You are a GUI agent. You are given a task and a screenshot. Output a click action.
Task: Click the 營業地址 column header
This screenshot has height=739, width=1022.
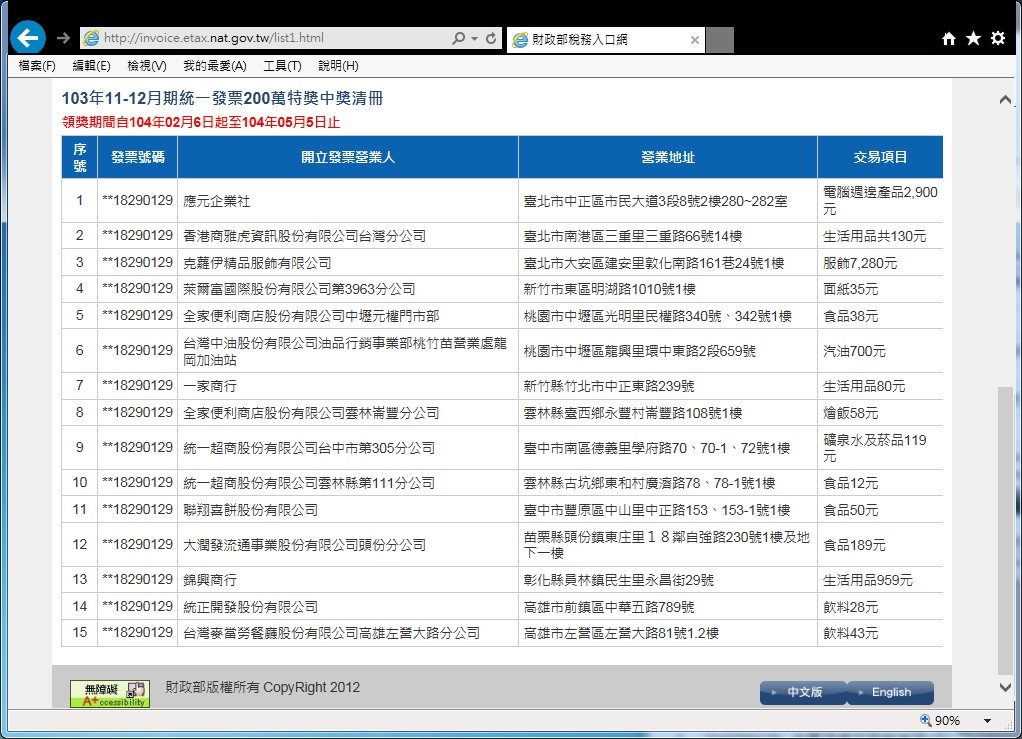click(x=668, y=157)
